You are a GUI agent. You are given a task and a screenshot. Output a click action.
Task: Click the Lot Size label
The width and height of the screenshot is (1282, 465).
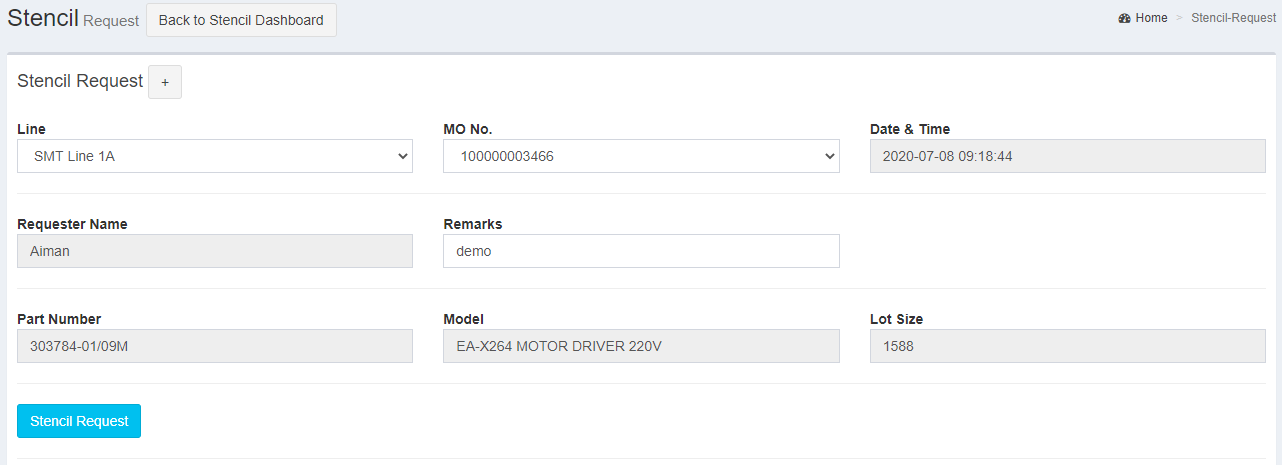tap(897, 319)
